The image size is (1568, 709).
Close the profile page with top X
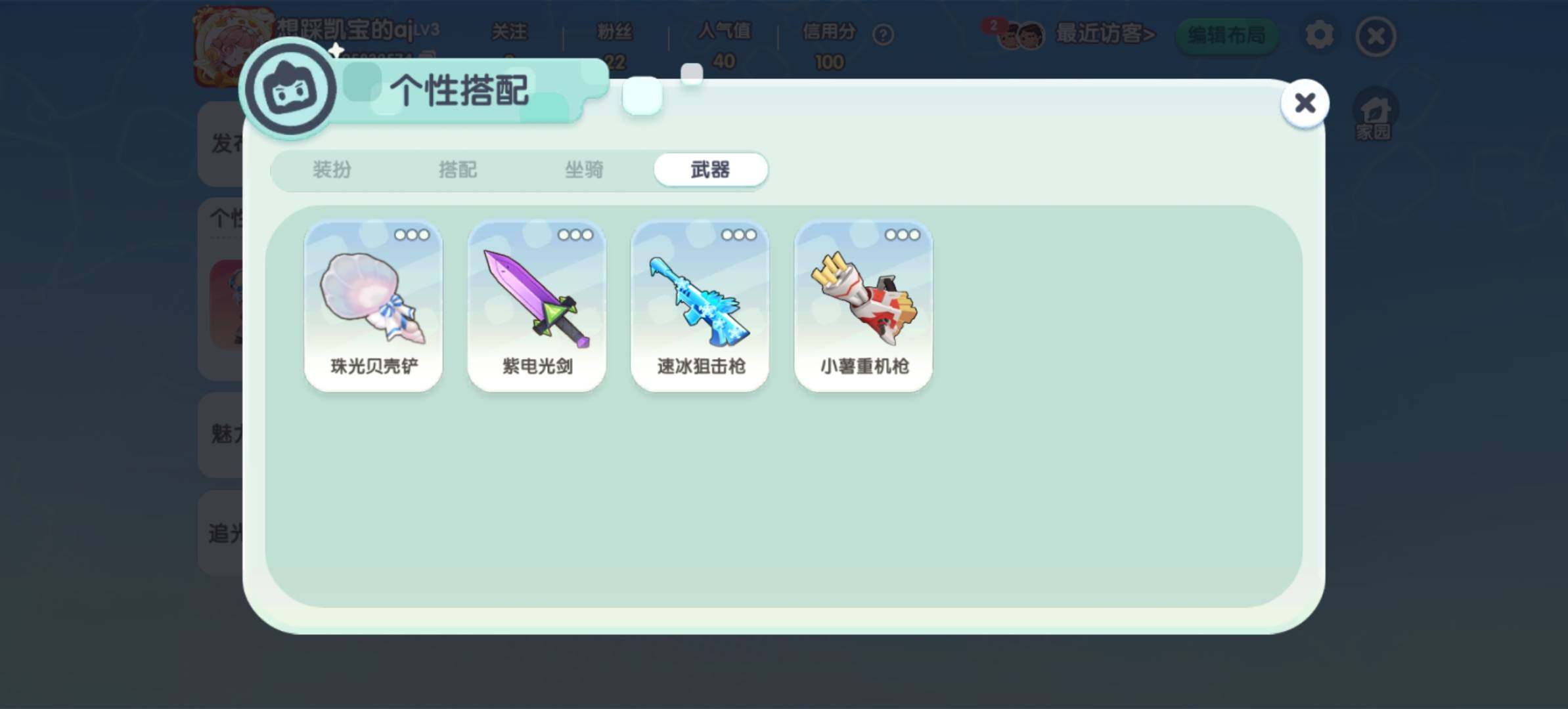(1376, 36)
